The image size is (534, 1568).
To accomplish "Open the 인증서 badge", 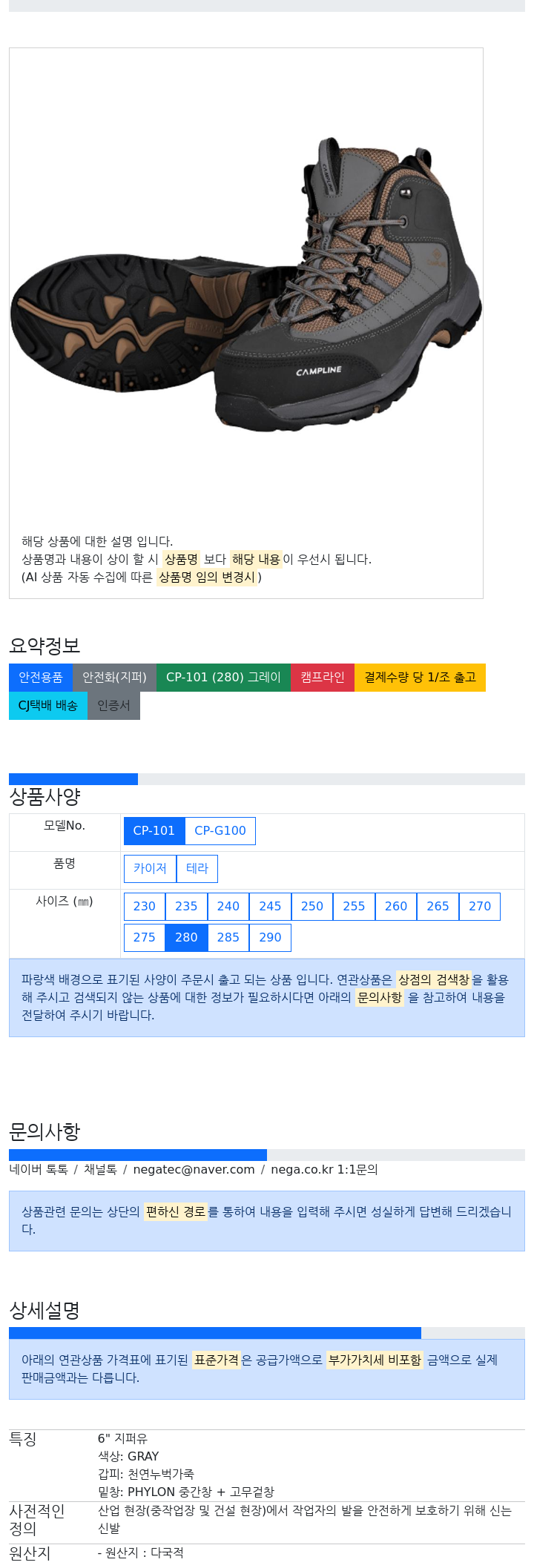I will (x=113, y=706).
